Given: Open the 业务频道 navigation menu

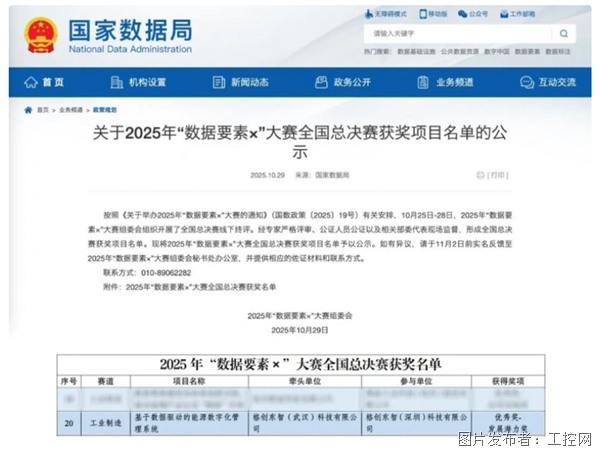Looking at the screenshot, I should coord(448,82).
